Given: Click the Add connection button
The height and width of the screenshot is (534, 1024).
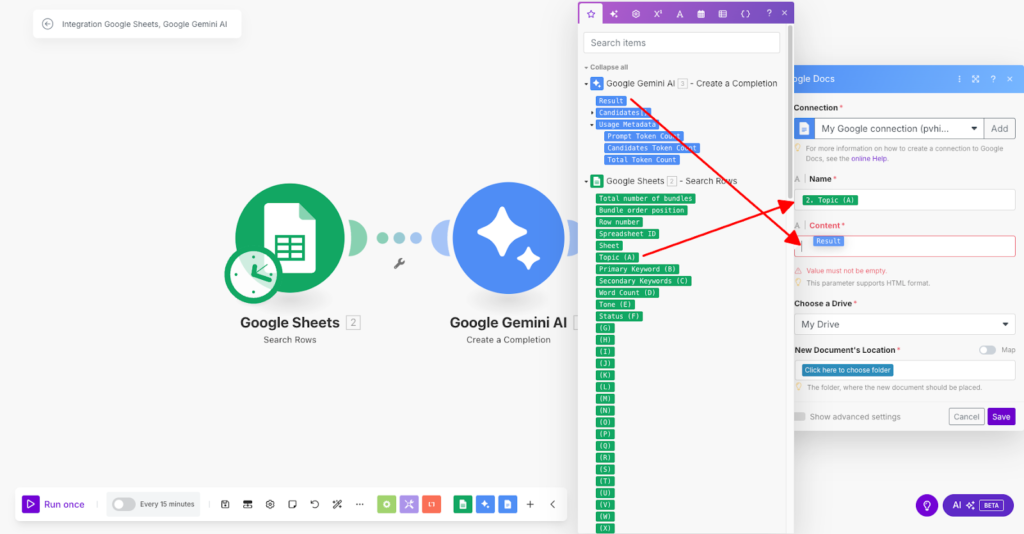Looking at the screenshot, I should click(999, 129).
